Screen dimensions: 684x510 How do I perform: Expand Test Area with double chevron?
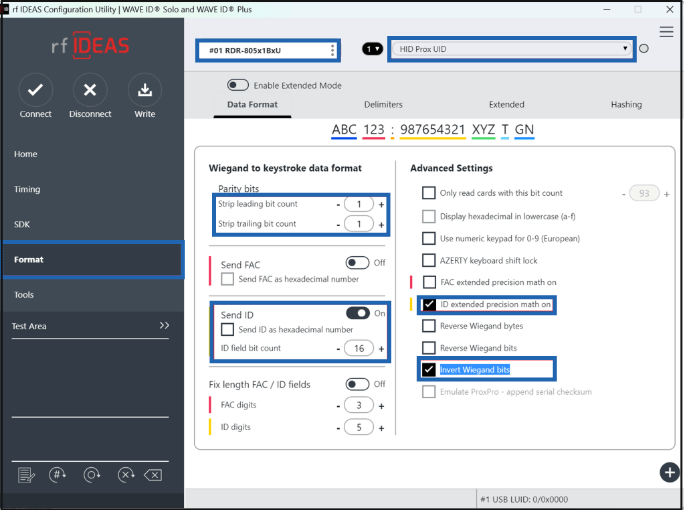pyautogui.click(x=164, y=325)
